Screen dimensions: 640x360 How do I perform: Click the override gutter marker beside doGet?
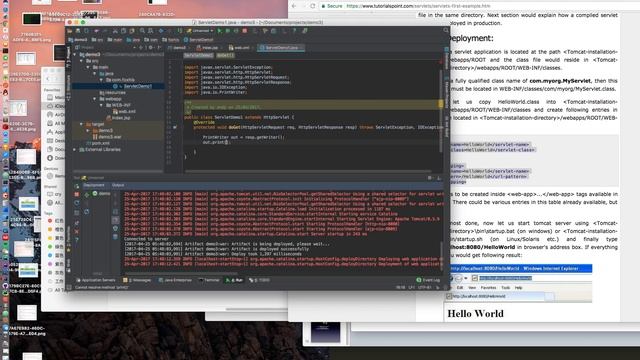coord(175,127)
